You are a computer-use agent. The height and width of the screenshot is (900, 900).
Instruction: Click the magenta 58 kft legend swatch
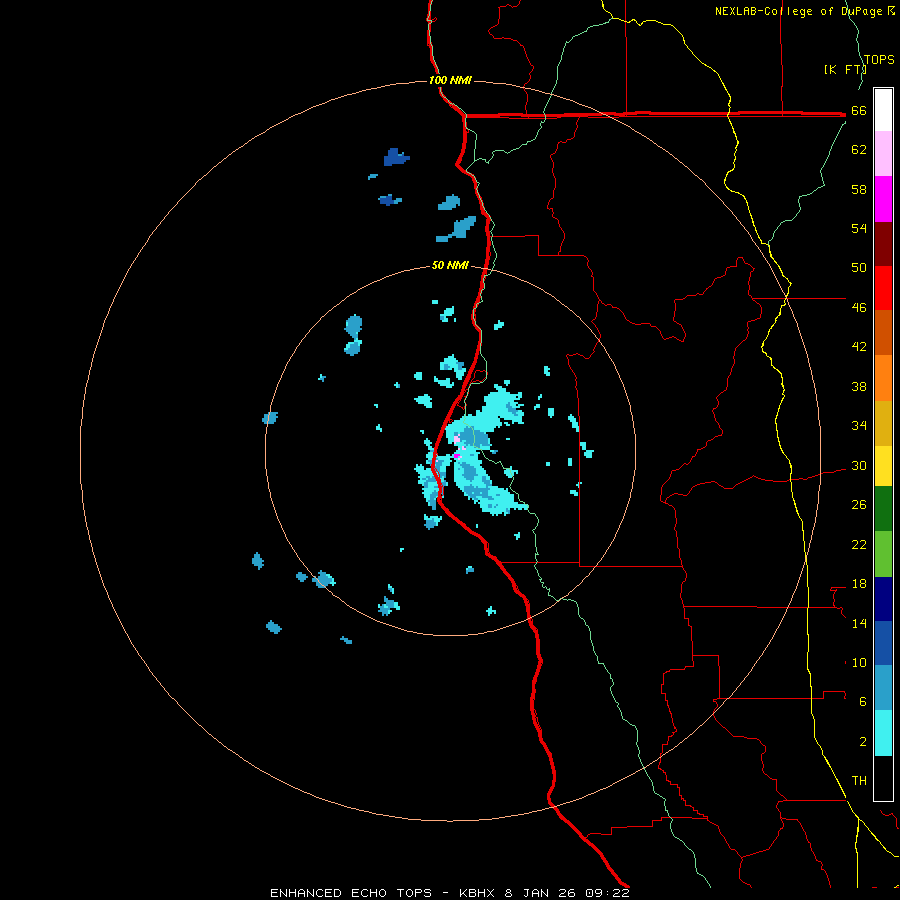pyautogui.click(x=883, y=199)
